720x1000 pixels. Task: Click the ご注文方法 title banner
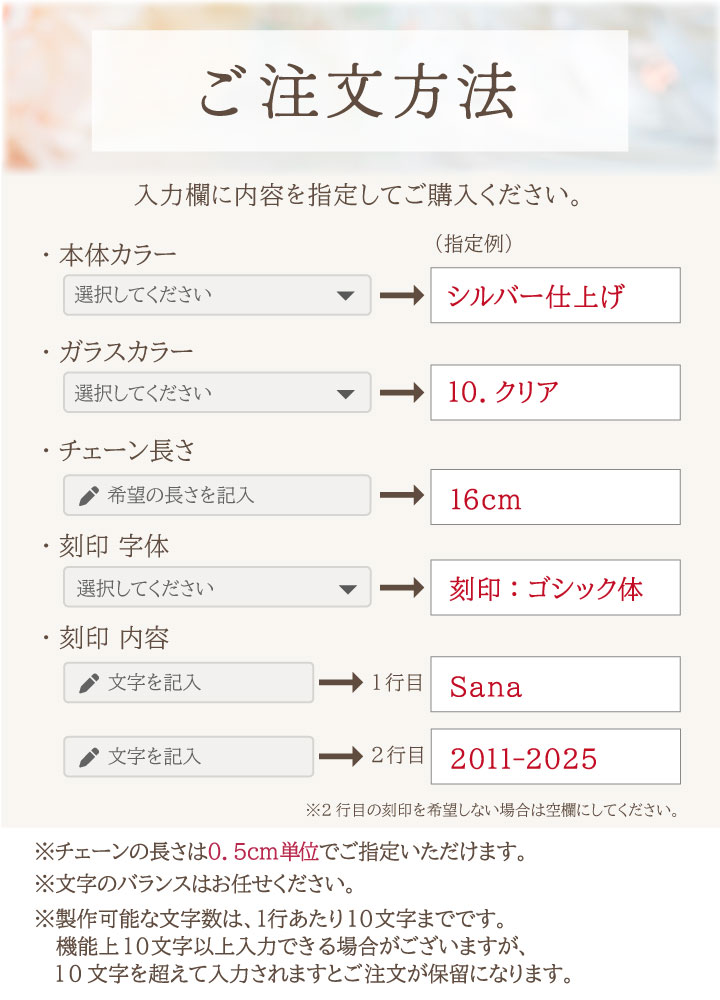tap(360, 91)
